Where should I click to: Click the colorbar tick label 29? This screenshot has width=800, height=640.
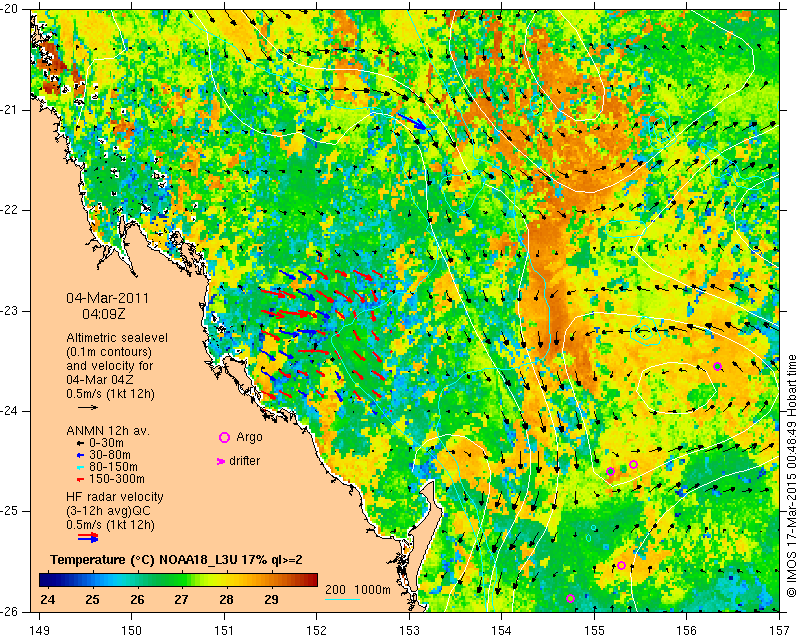271,599
